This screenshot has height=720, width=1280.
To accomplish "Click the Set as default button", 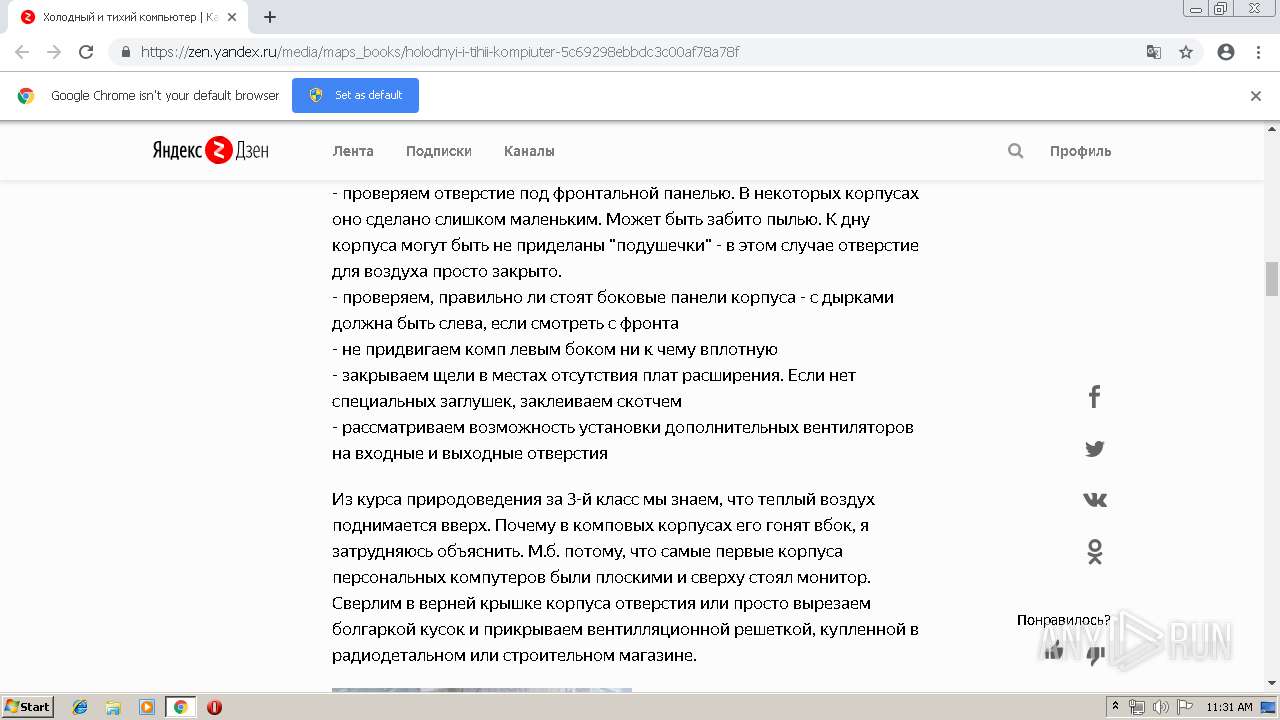I will tap(355, 95).
